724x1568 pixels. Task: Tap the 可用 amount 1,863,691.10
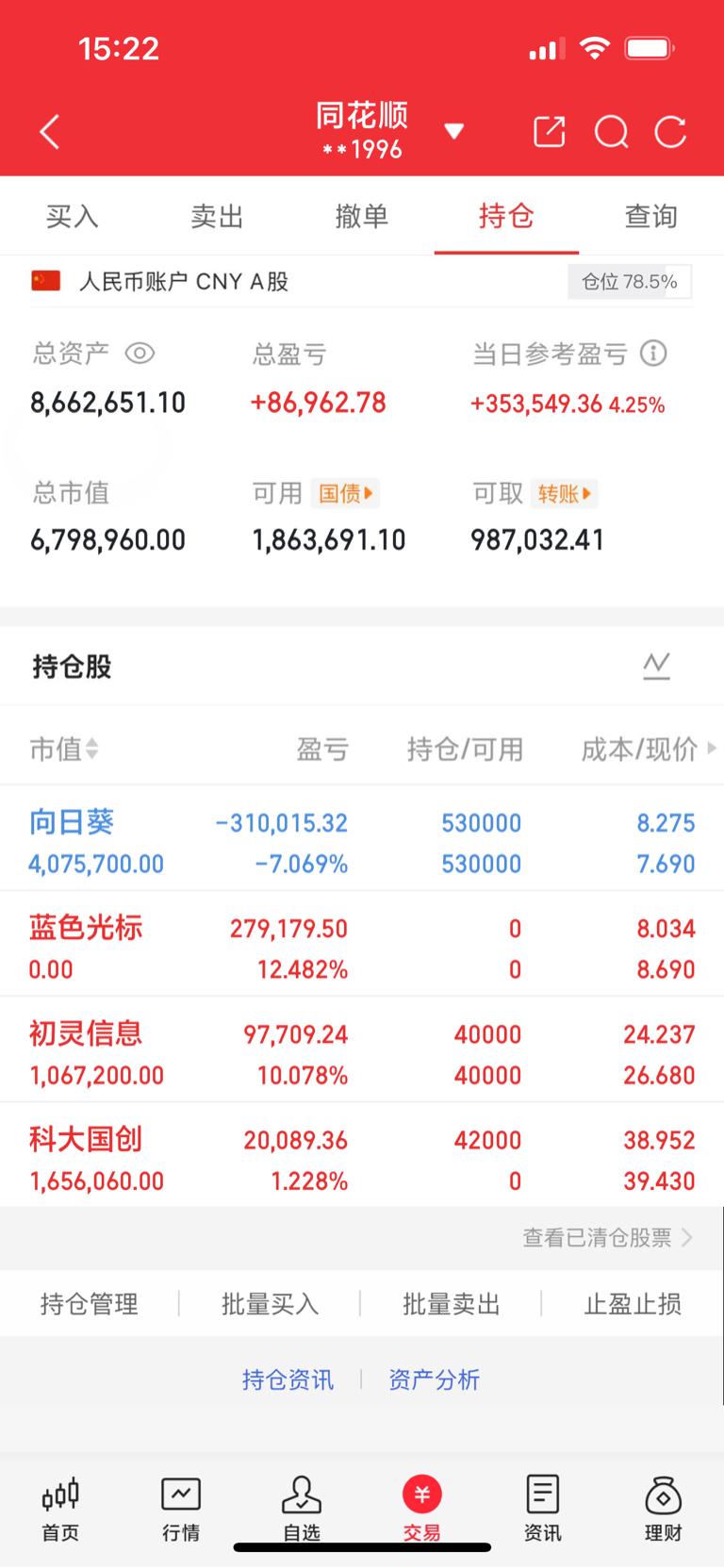tap(329, 540)
